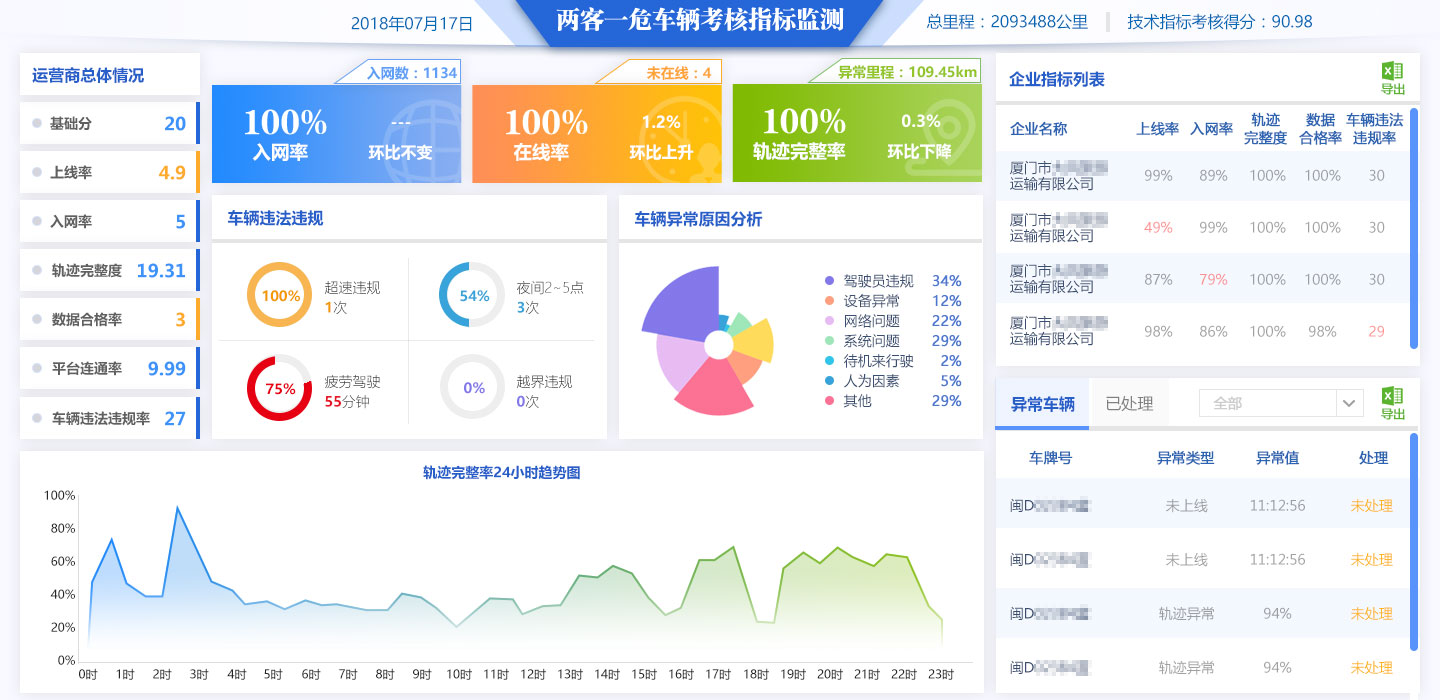Click the orange 100% 超速违规 ring
Viewport: 1440px width, 700px height.
point(280,295)
